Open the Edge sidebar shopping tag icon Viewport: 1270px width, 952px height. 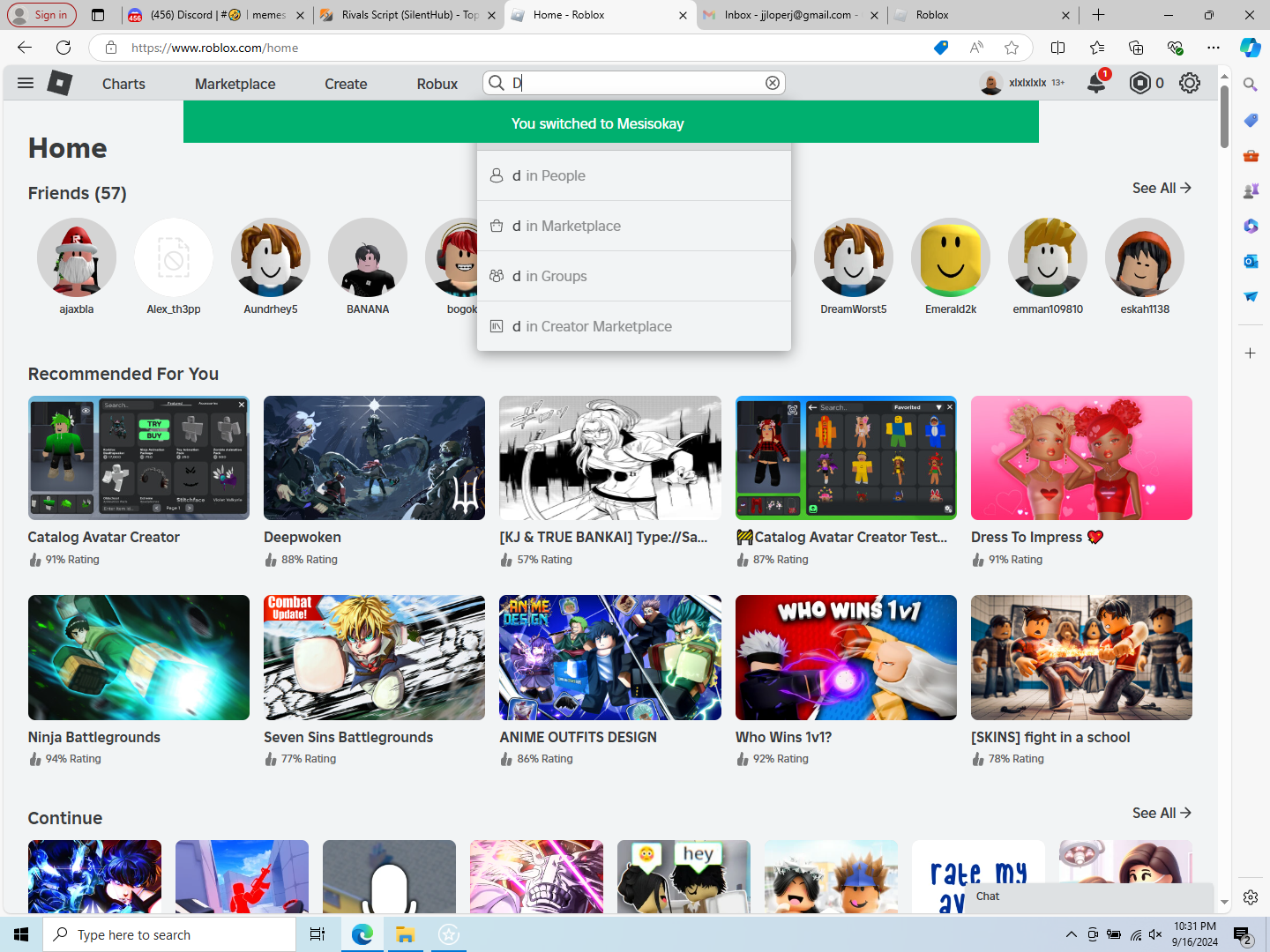click(1251, 120)
